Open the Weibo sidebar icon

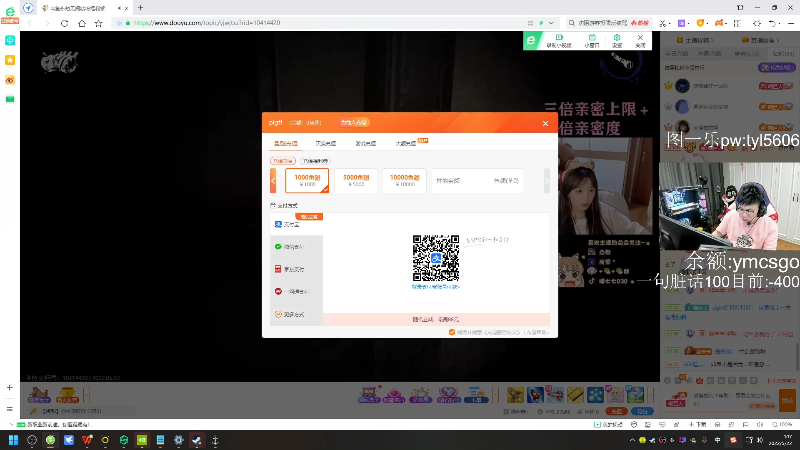point(10,80)
